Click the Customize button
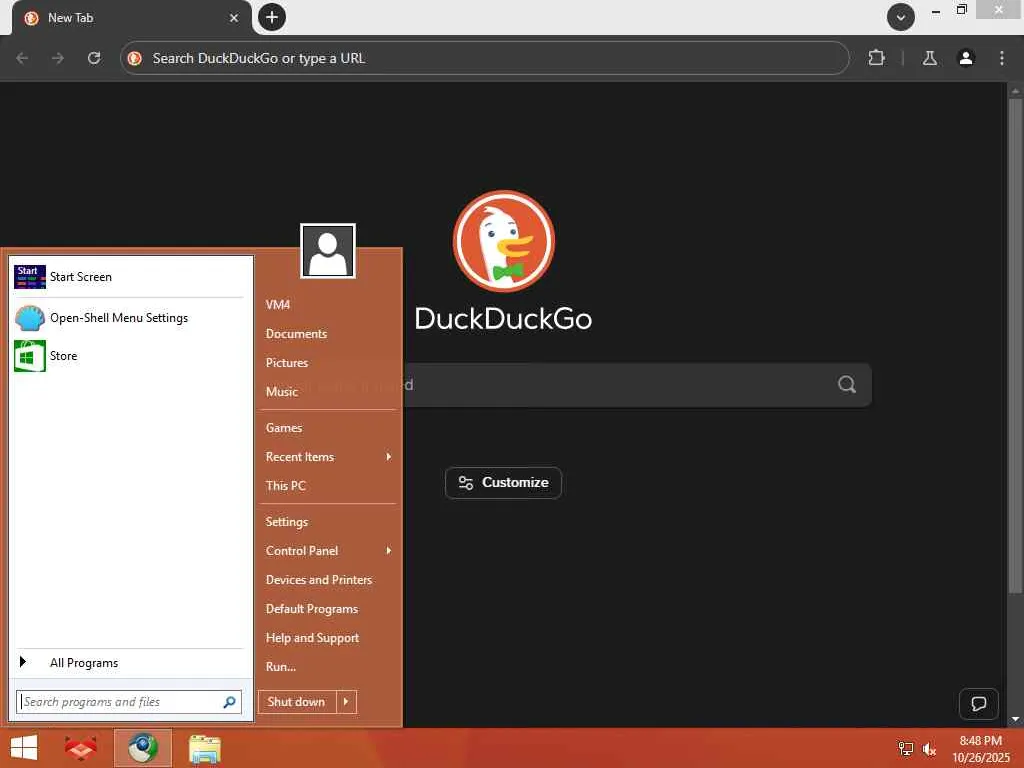The width and height of the screenshot is (1024, 768). click(504, 483)
